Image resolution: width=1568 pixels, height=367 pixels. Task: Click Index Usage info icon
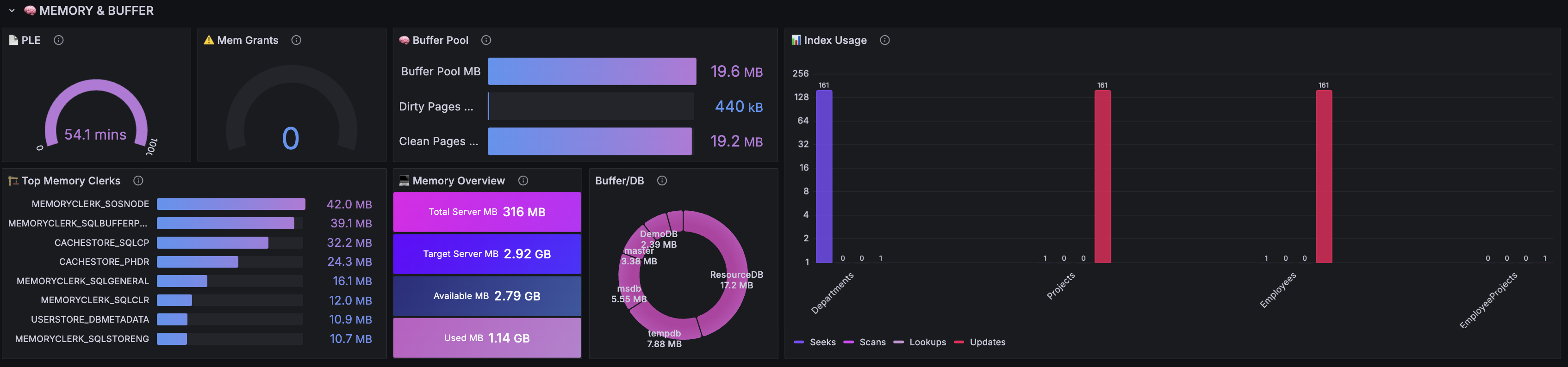[885, 40]
